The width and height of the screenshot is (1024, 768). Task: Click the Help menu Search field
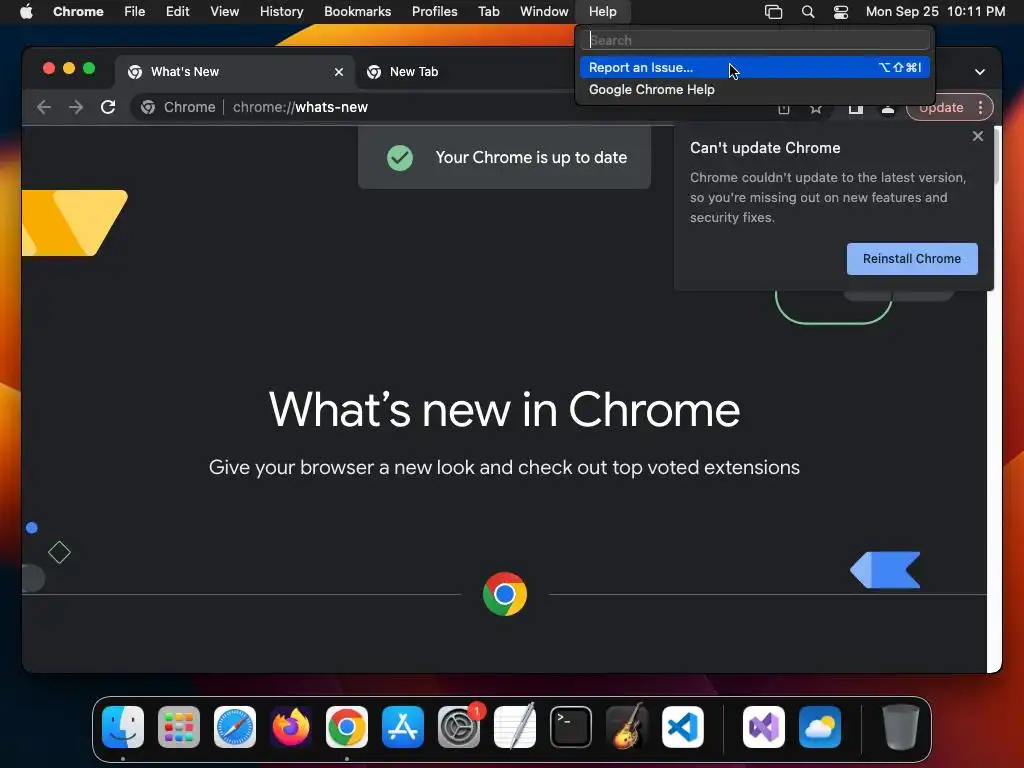tap(756, 40)
